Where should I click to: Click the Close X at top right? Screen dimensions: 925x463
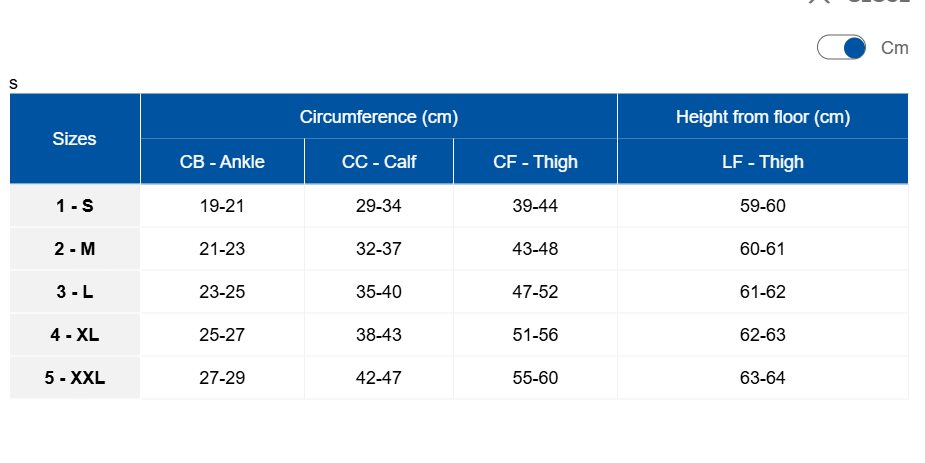click(x=819, y=2)
